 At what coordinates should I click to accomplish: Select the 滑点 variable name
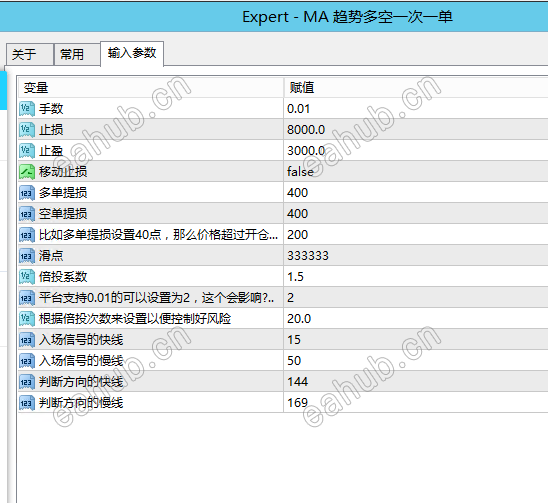(51, 256)
